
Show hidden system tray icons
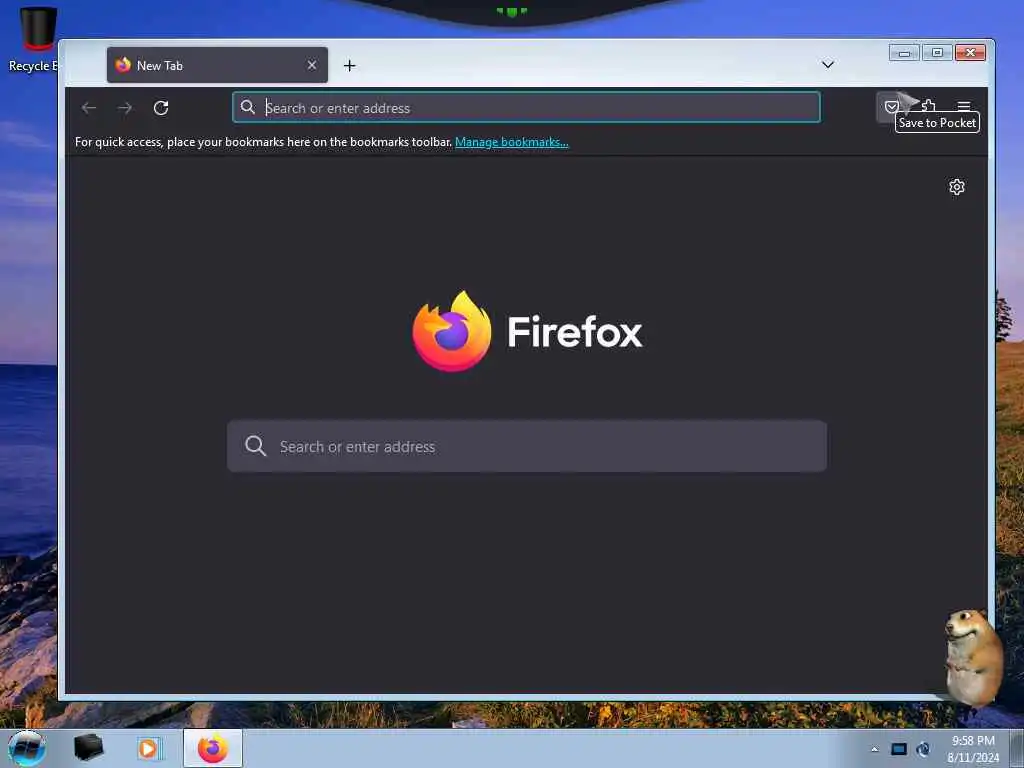click(x=874, y=749)
